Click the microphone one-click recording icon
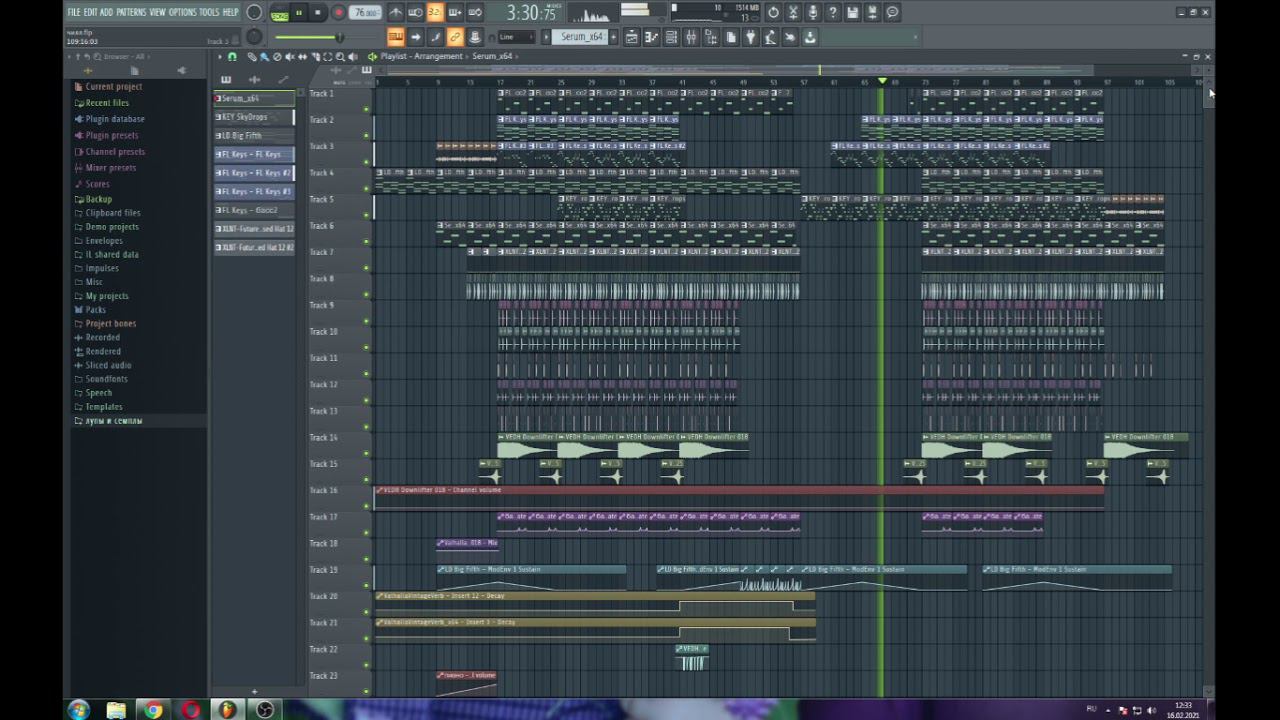1280x720 pixels. coord(813,12)
